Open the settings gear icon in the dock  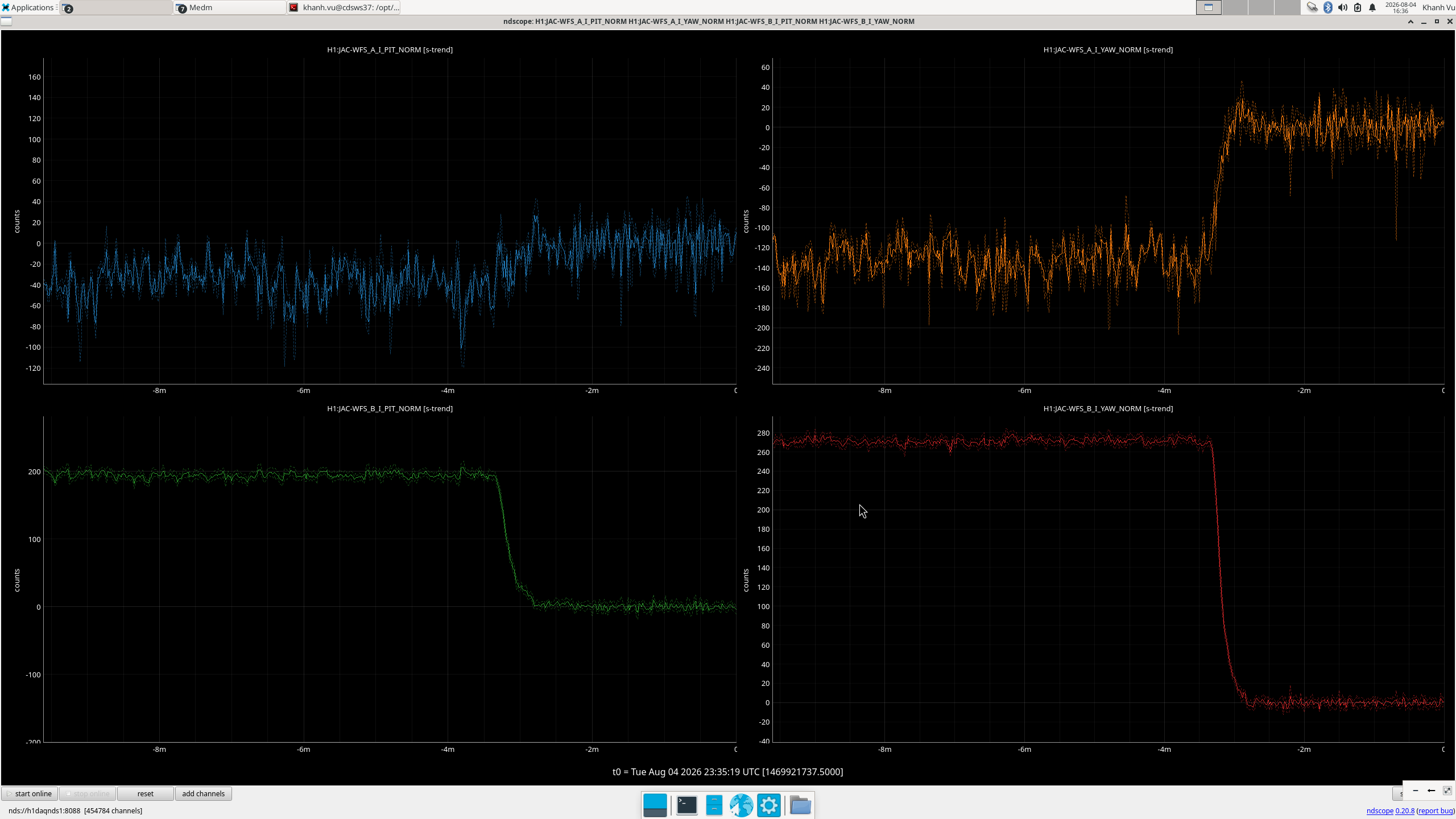pos(769,805)
